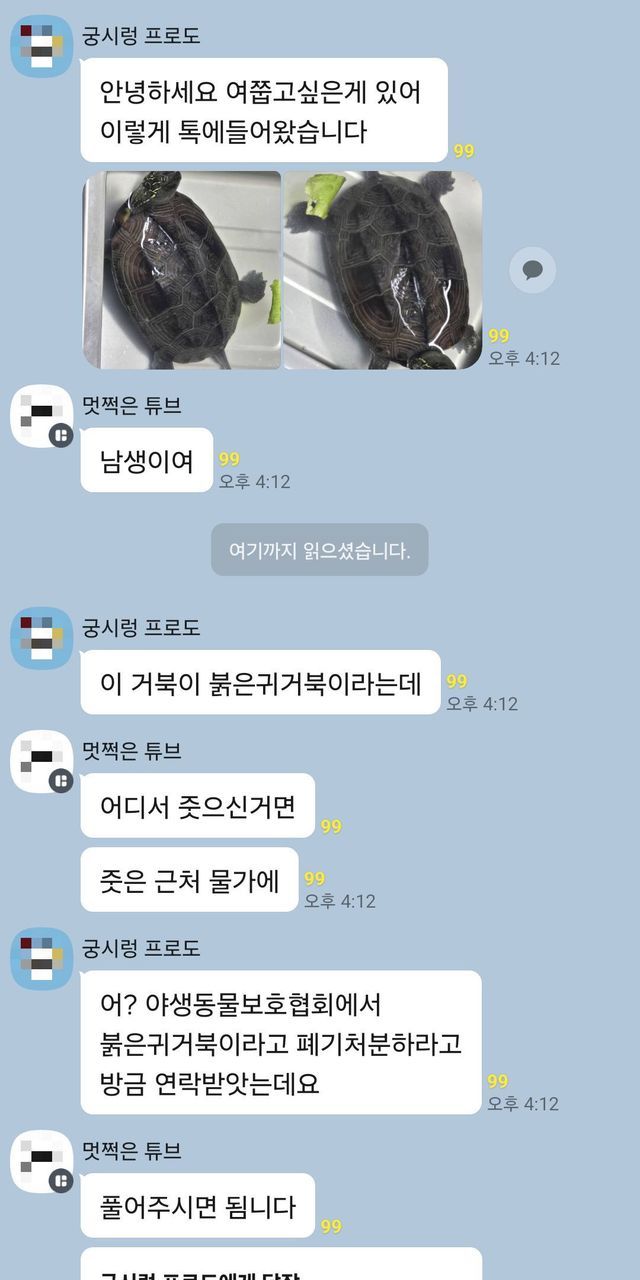Open 프로도 avatar beside 붉은귀거북이라는데 message
This screenshot has height=1280, width=640.
click(42, 638)
